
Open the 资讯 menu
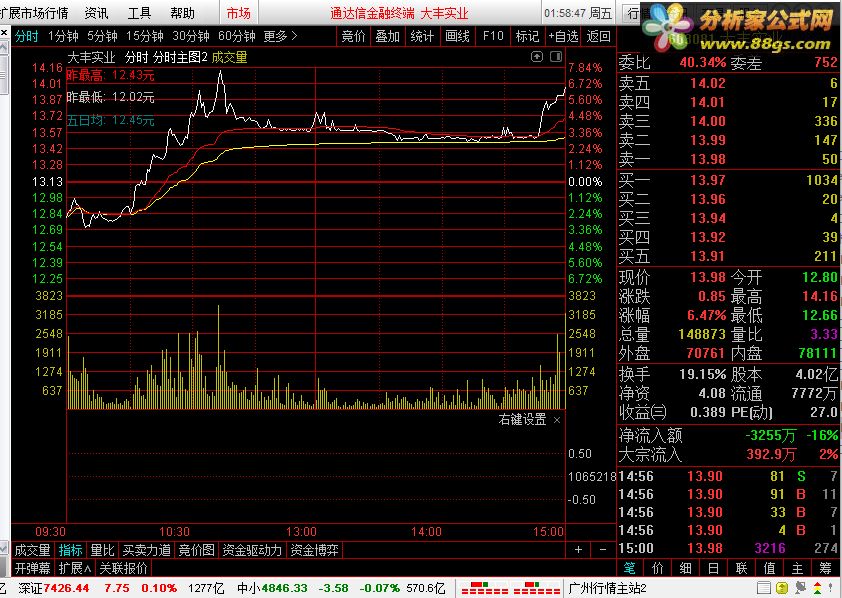tap(96, 13)
